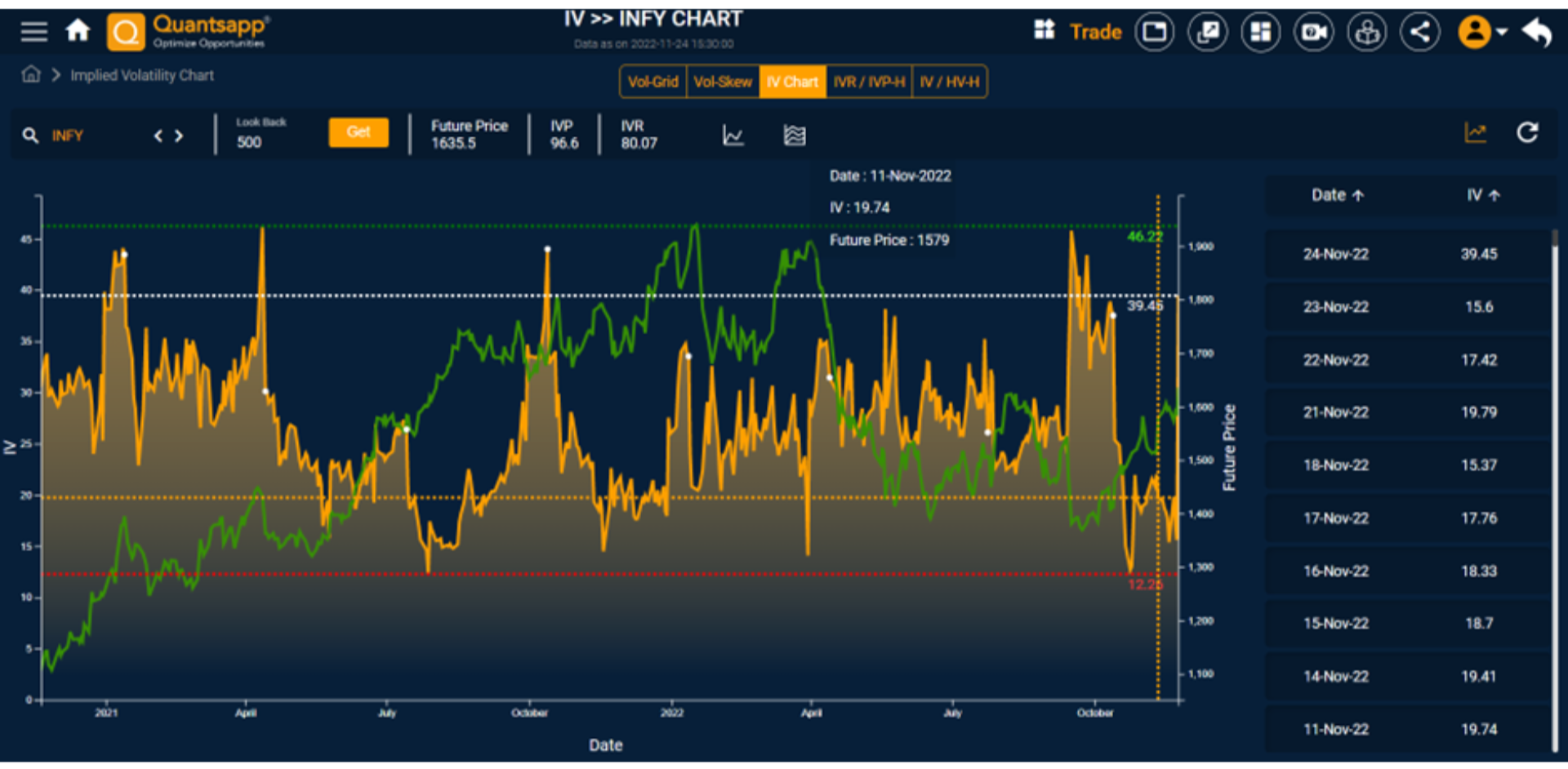
Task: Click the pop-out window icon
Action: [x=1207, y=33]
